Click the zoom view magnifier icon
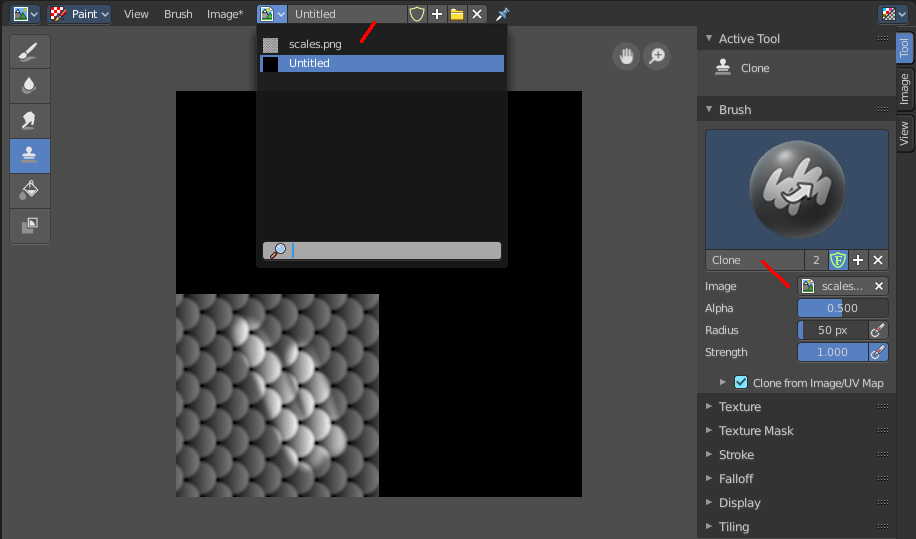Screen dimensions: 916x539 click(657, 56)
